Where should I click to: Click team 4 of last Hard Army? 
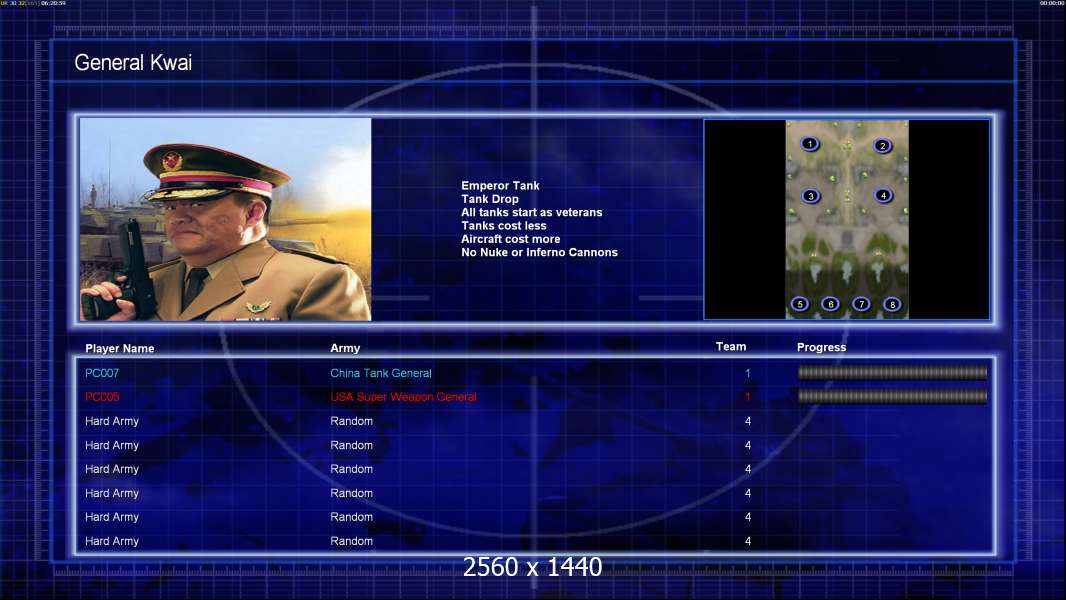748,541
